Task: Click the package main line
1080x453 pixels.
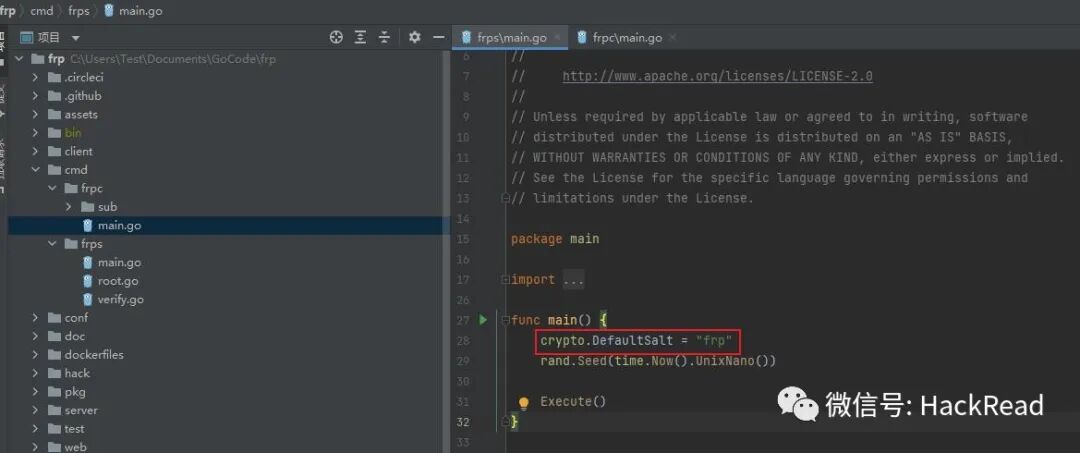Action: point(555,239)
